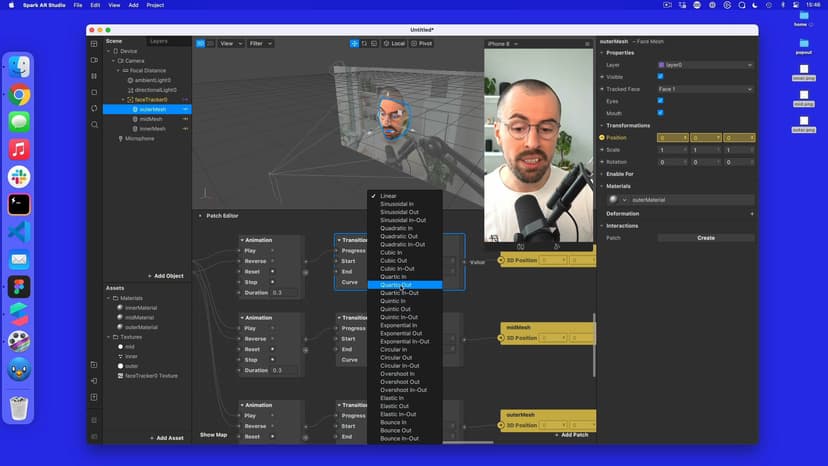This screenshot has height=466, width=828.
Task: Select the scale manipulator tool in the viewport toolbar
Action: coord(374,43)
